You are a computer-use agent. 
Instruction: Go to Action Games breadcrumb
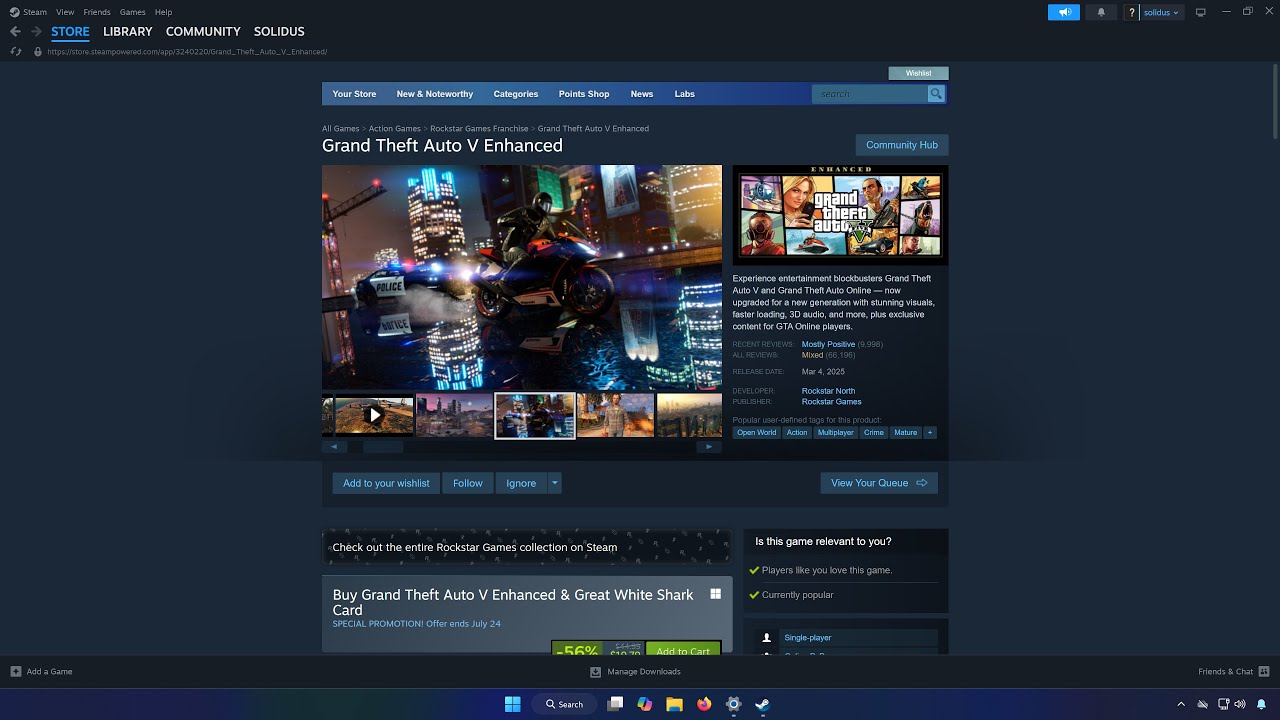pyautogui.click(x=394, y=128)
